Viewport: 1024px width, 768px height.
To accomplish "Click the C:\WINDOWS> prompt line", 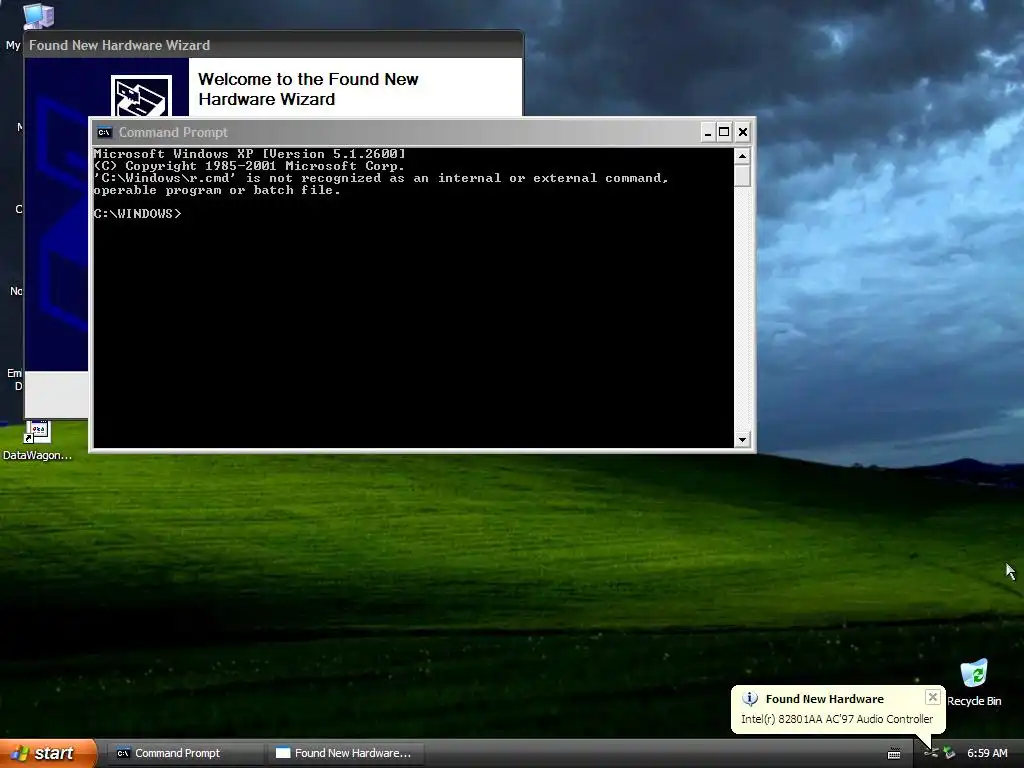I will (x=138, y=214).
